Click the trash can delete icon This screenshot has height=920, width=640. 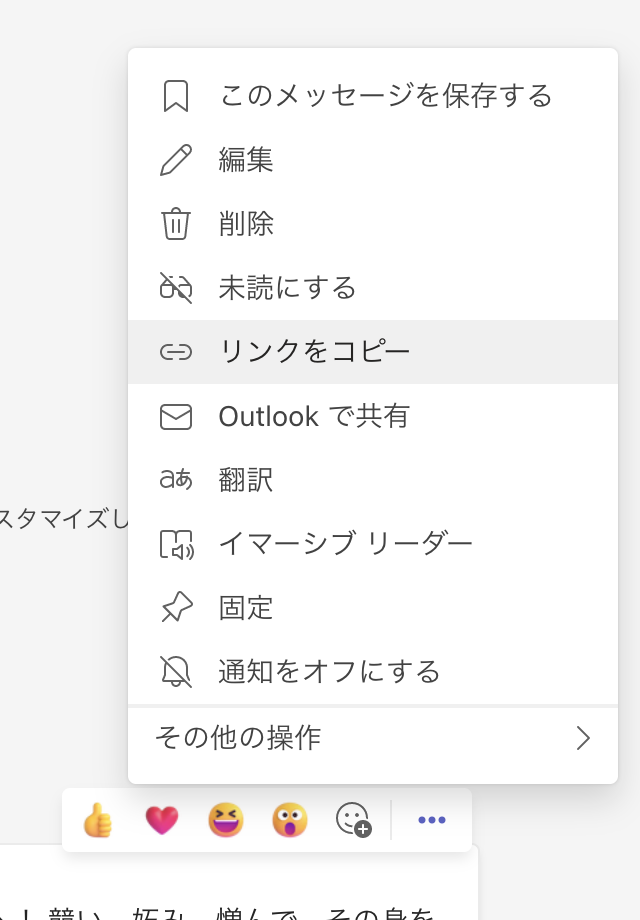coord(176,224)
